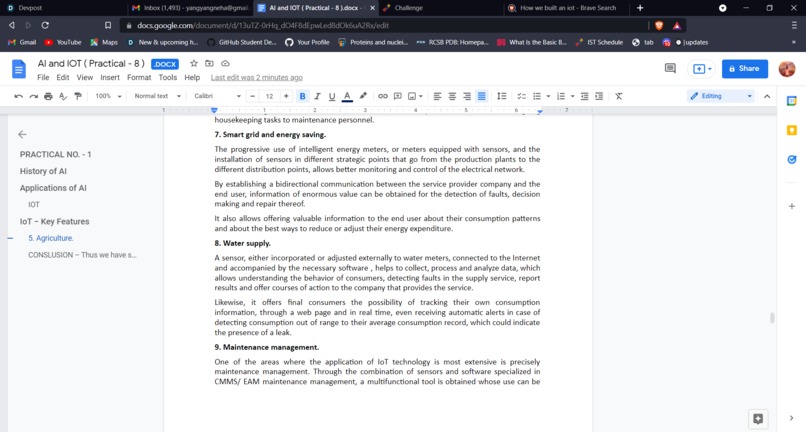Toggle Italic formatting
Image resolution: width=806 pixels, height=432 pixels.
tap(317, 96)
